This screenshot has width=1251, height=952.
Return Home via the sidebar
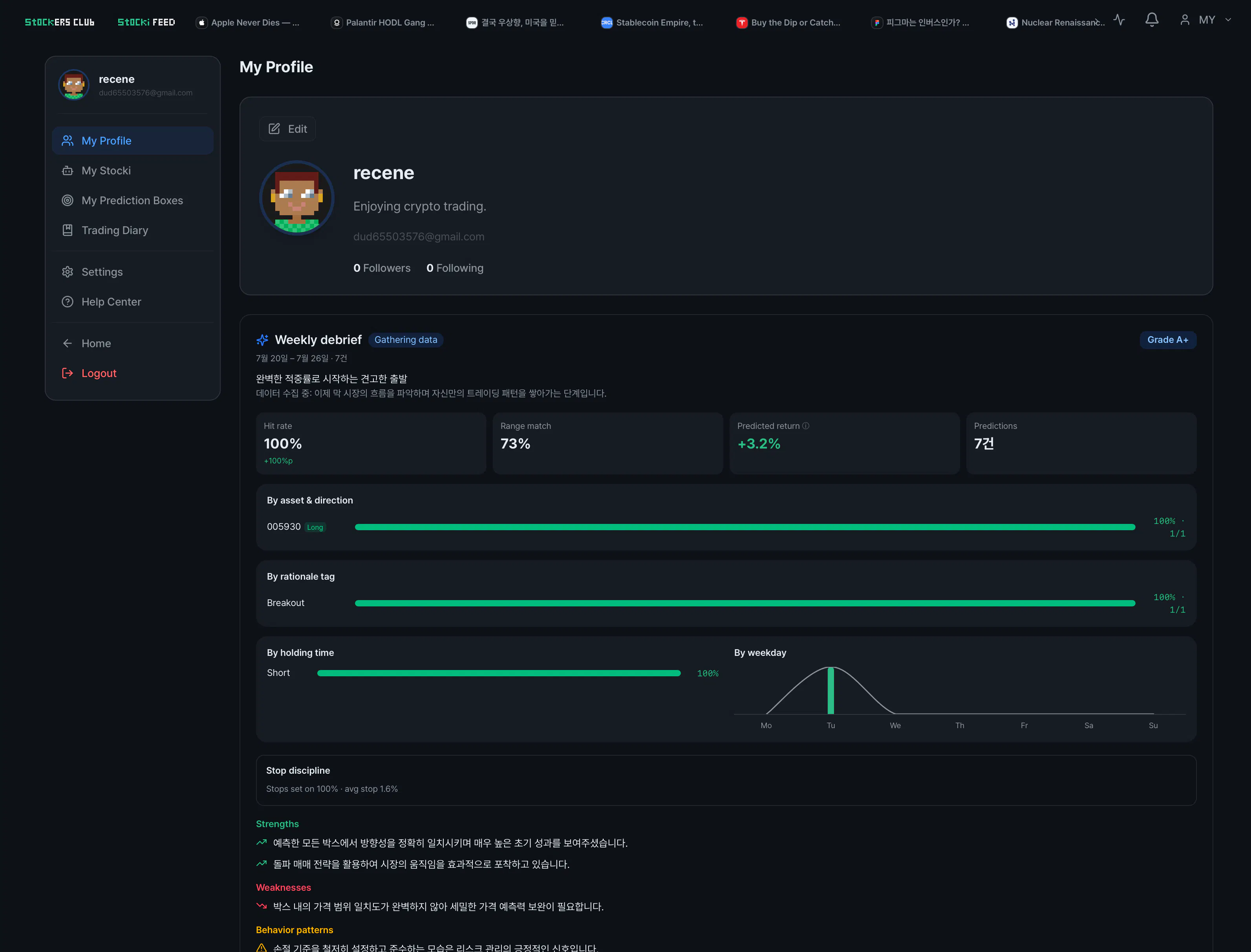point(133,343)
